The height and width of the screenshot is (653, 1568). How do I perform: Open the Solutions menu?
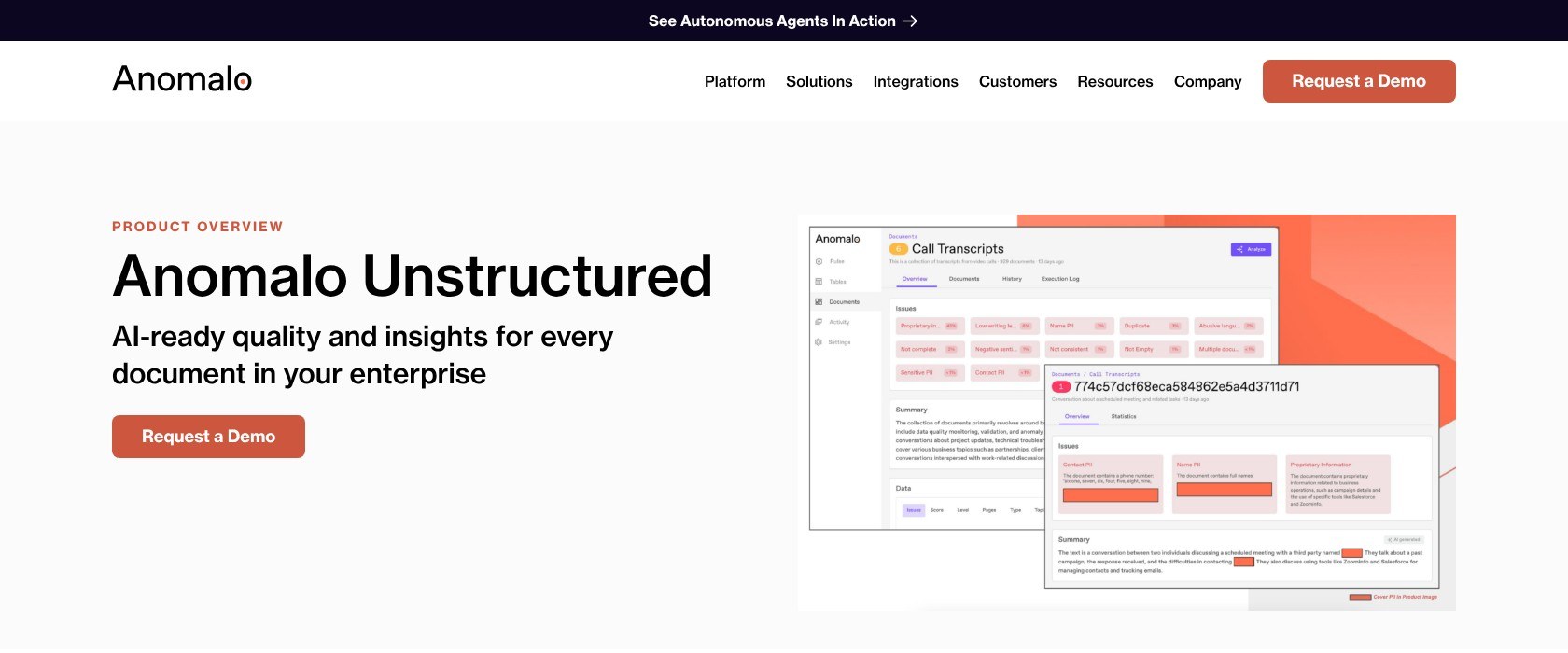tap(819, 81)
